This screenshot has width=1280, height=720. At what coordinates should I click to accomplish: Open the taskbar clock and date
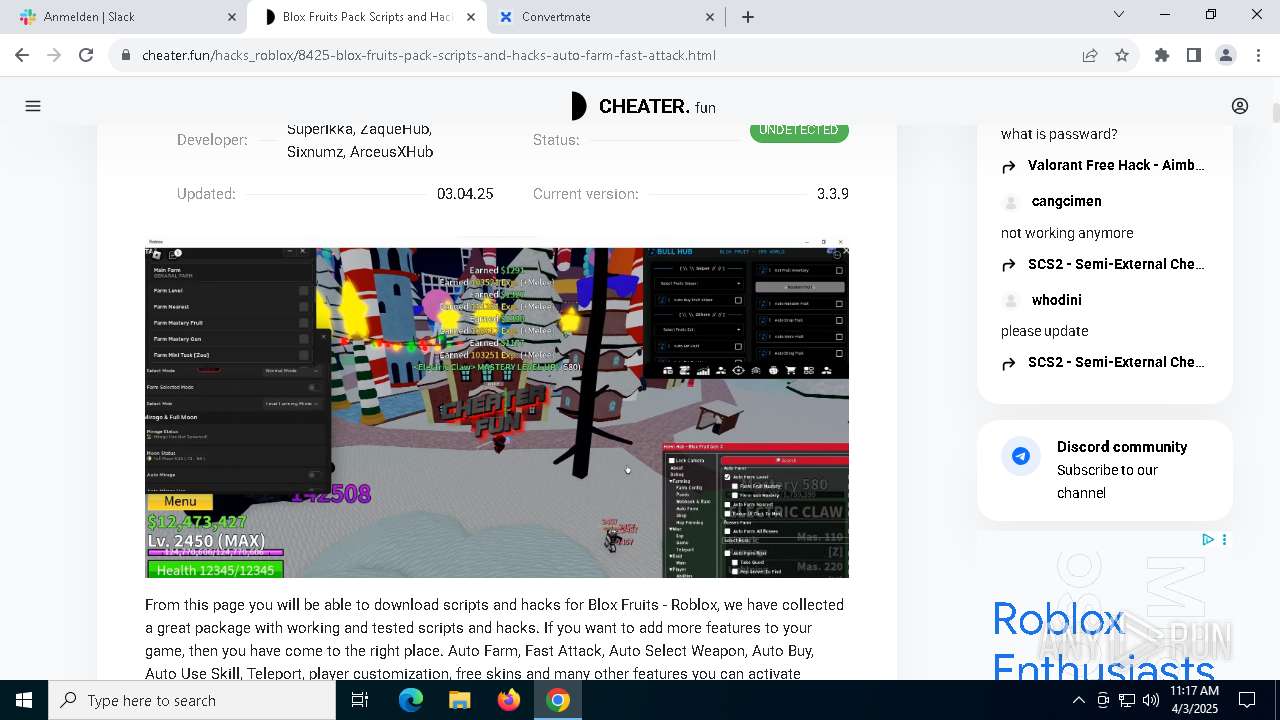(x=1194, y=700)
